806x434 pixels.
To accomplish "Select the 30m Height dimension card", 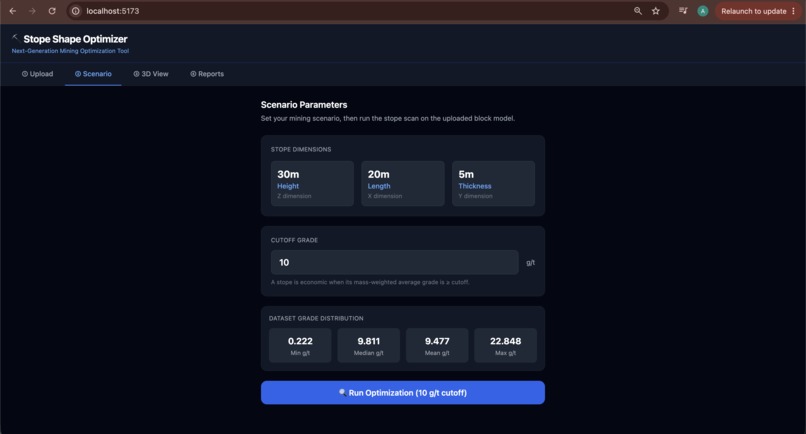I will (x=312, y=184).
